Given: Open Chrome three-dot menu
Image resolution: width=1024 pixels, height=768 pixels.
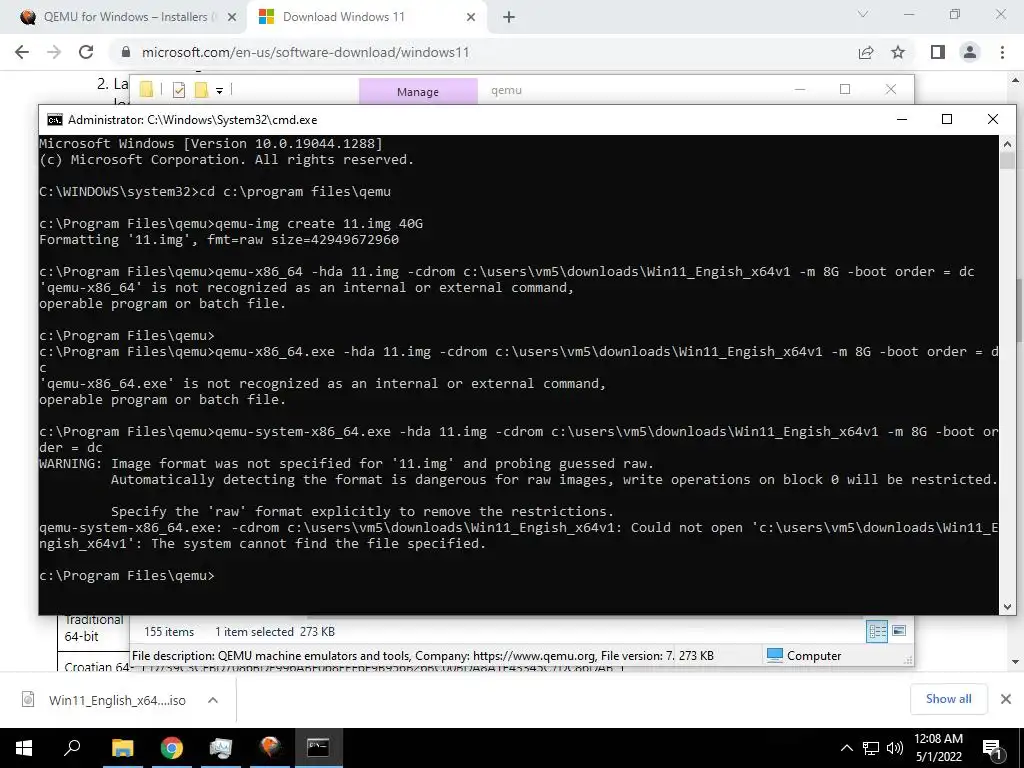Looking at the screenshot, I should pos(1002,52).
